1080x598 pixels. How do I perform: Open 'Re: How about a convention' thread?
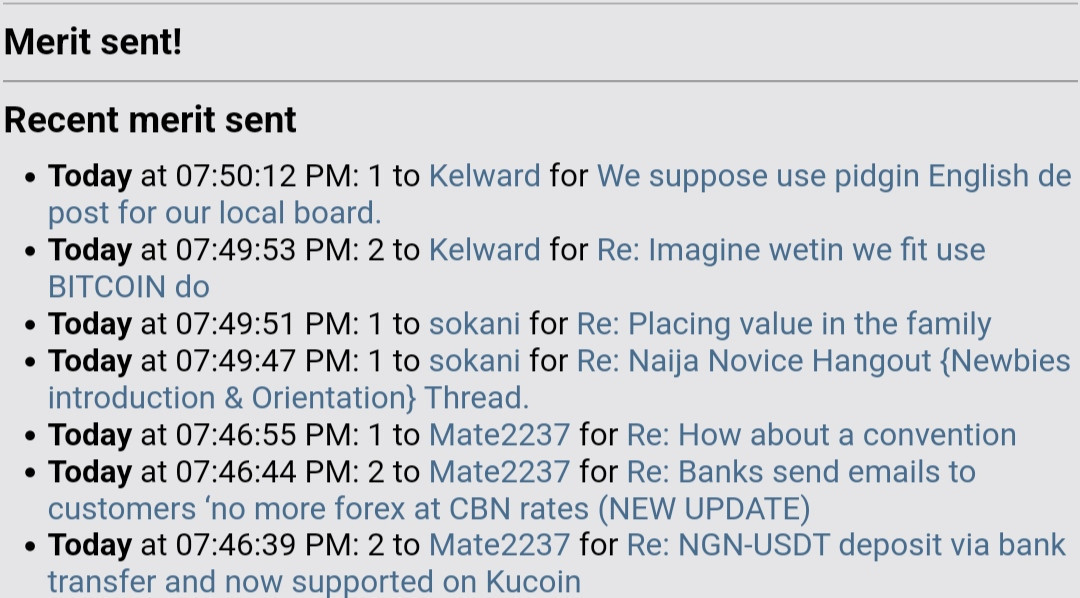click(821, 435)
